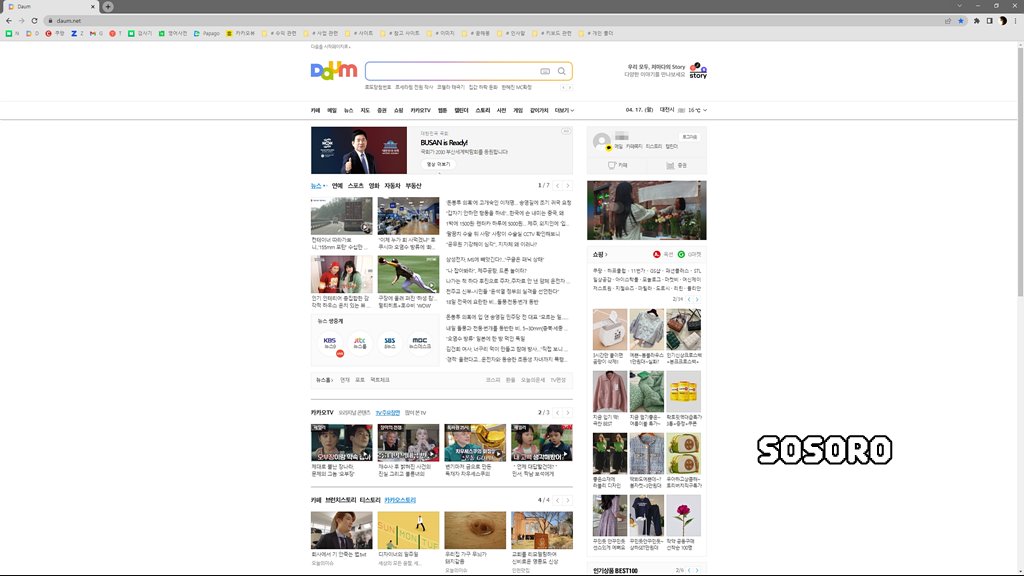
Task: Open the Z bookmark in bookmarks bar
Action: coord(77,33)
